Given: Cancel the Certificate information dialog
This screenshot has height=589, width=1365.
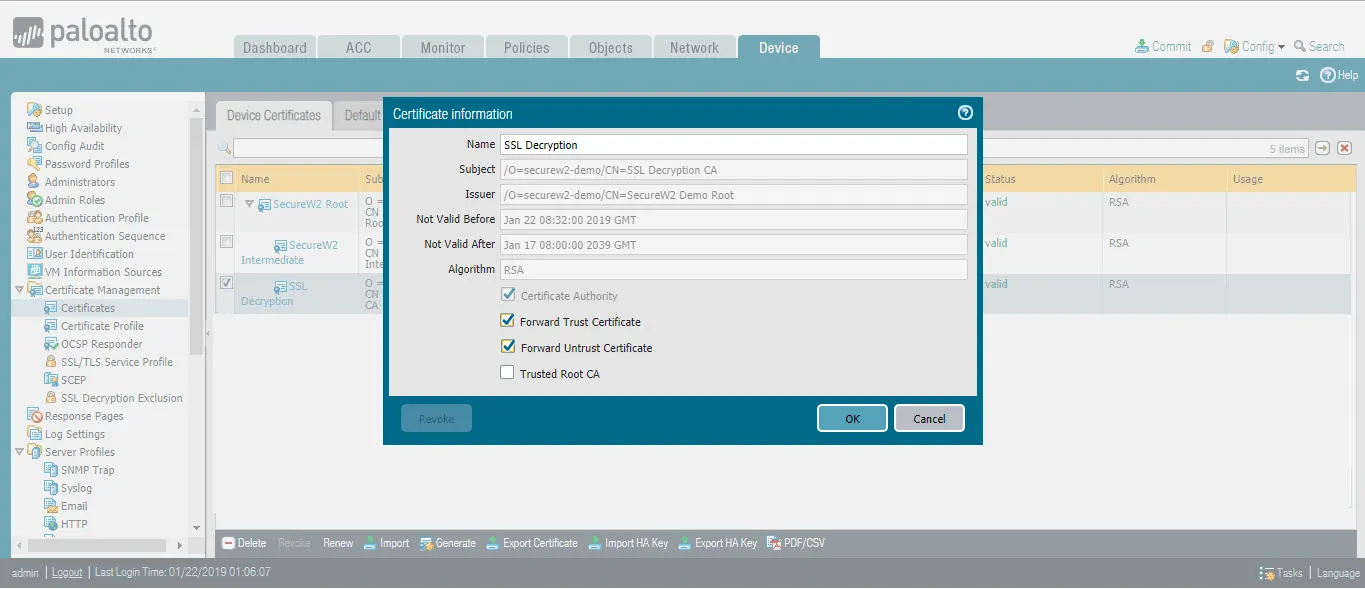Looking at the screenshot, I should click(928, 419).
